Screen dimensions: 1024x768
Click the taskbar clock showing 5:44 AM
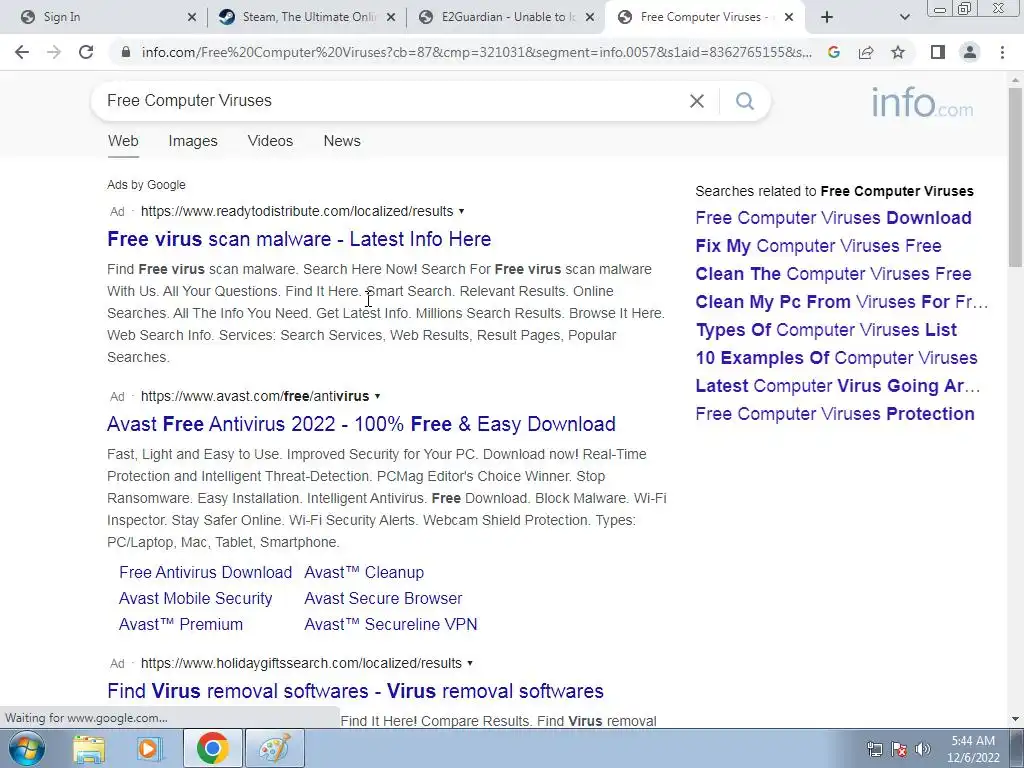tap(973, 749)
